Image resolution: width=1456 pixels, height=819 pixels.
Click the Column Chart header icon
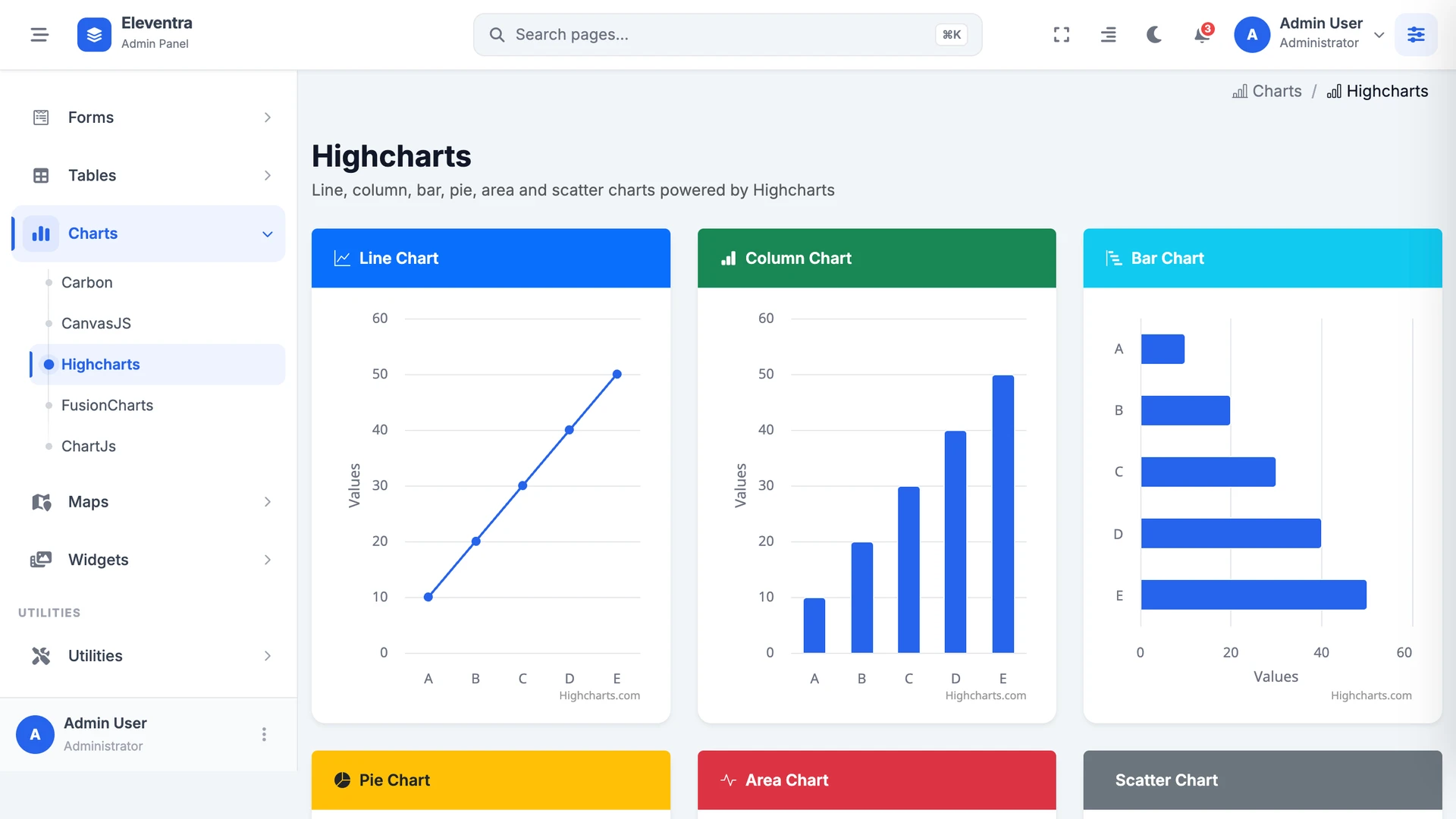coord(728,259)
